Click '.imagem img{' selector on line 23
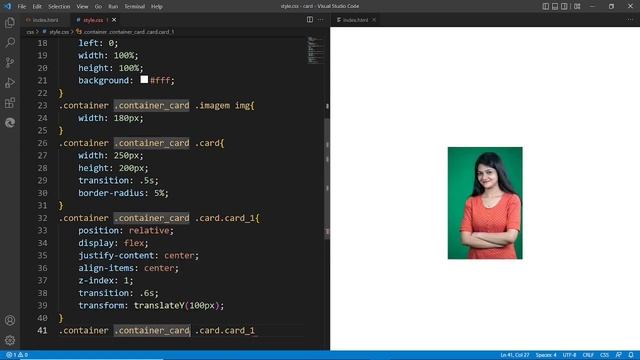This screenshot has width=640, height=360. tap(224, 105)
